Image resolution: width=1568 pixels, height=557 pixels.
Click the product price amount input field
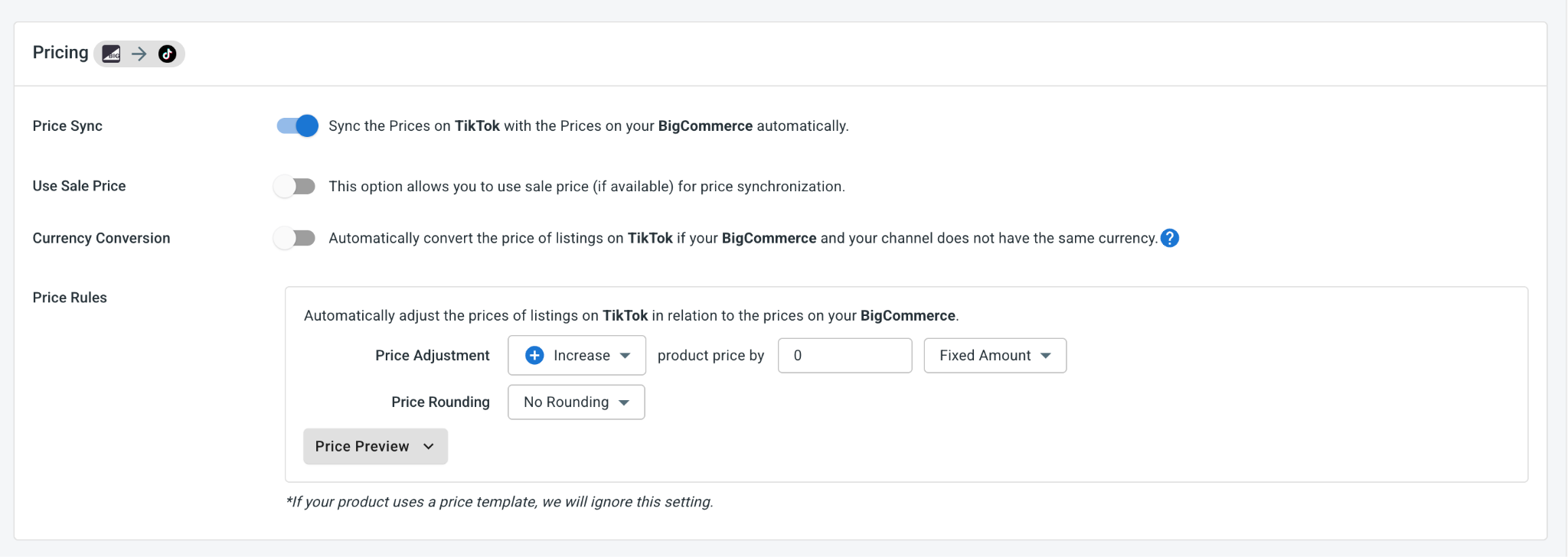(x=844, y=355)
